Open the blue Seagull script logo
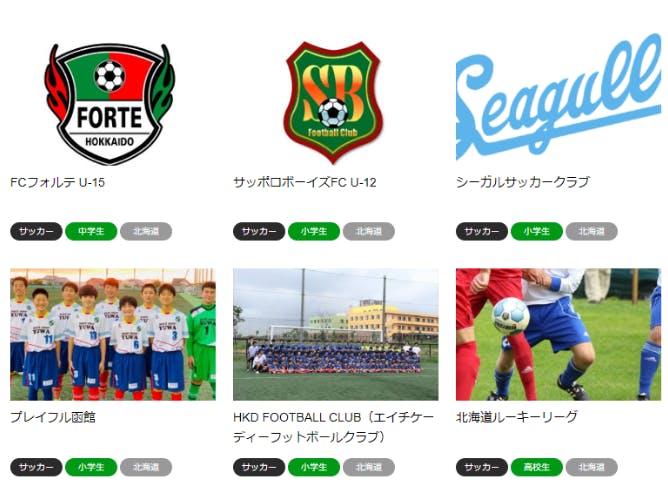The height and width of the screenshot is (500, 668). [558, 97]
